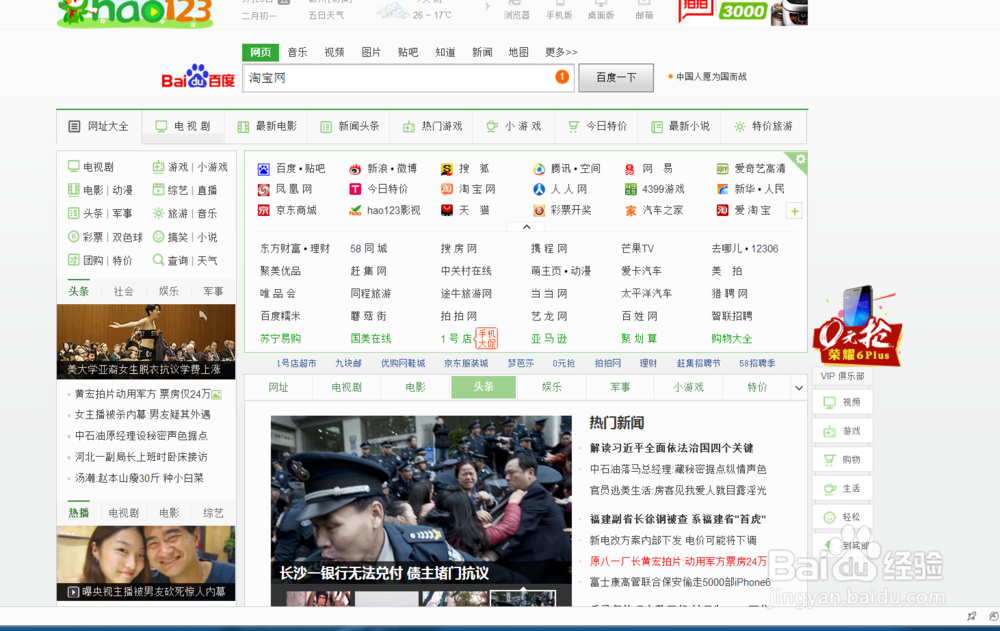Switch to the 娱乐 content tab
The image size is (1000, 631).
(x=552, y=387)
